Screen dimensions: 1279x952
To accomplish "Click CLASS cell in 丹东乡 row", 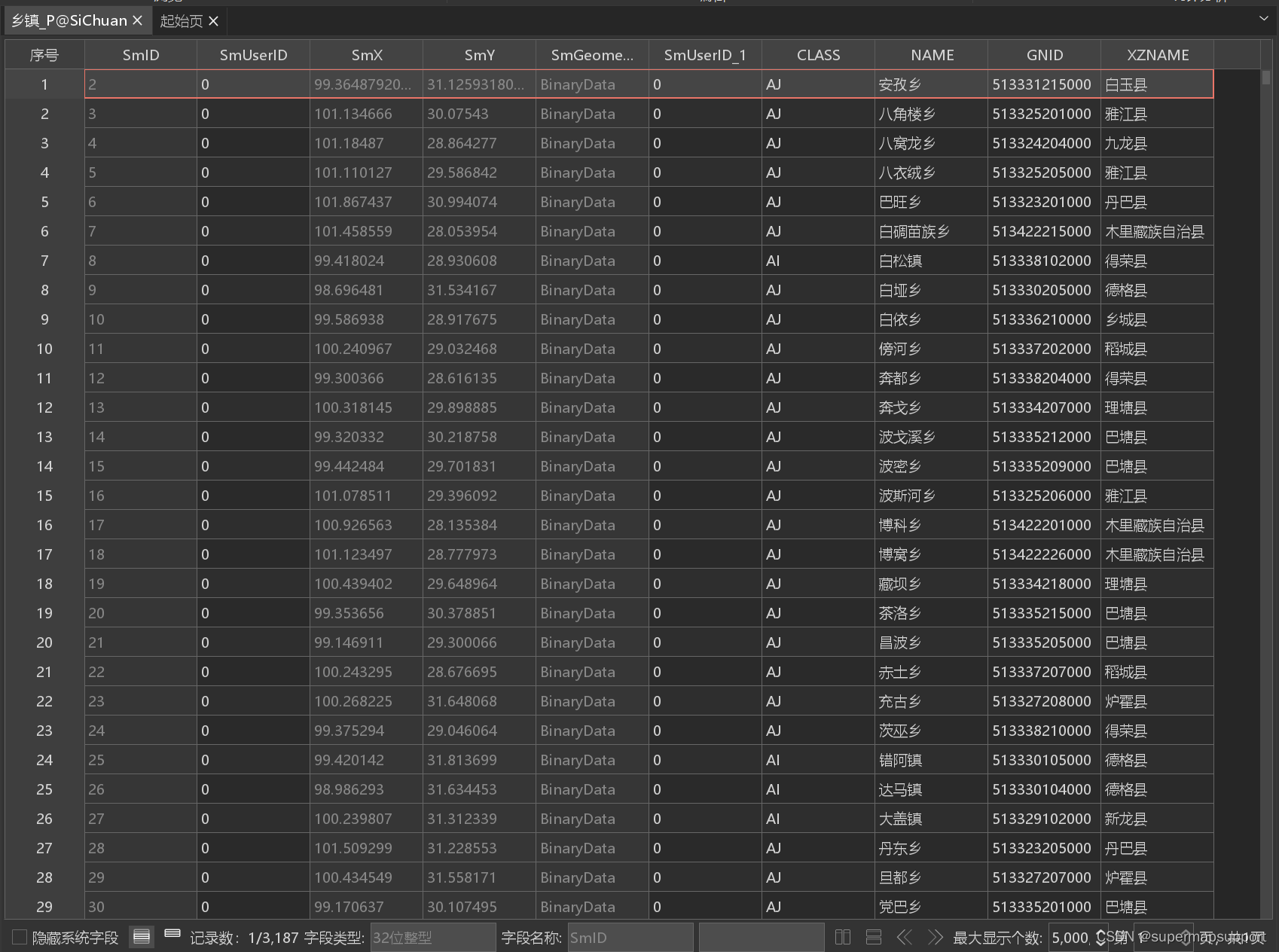I will (818, 848).
